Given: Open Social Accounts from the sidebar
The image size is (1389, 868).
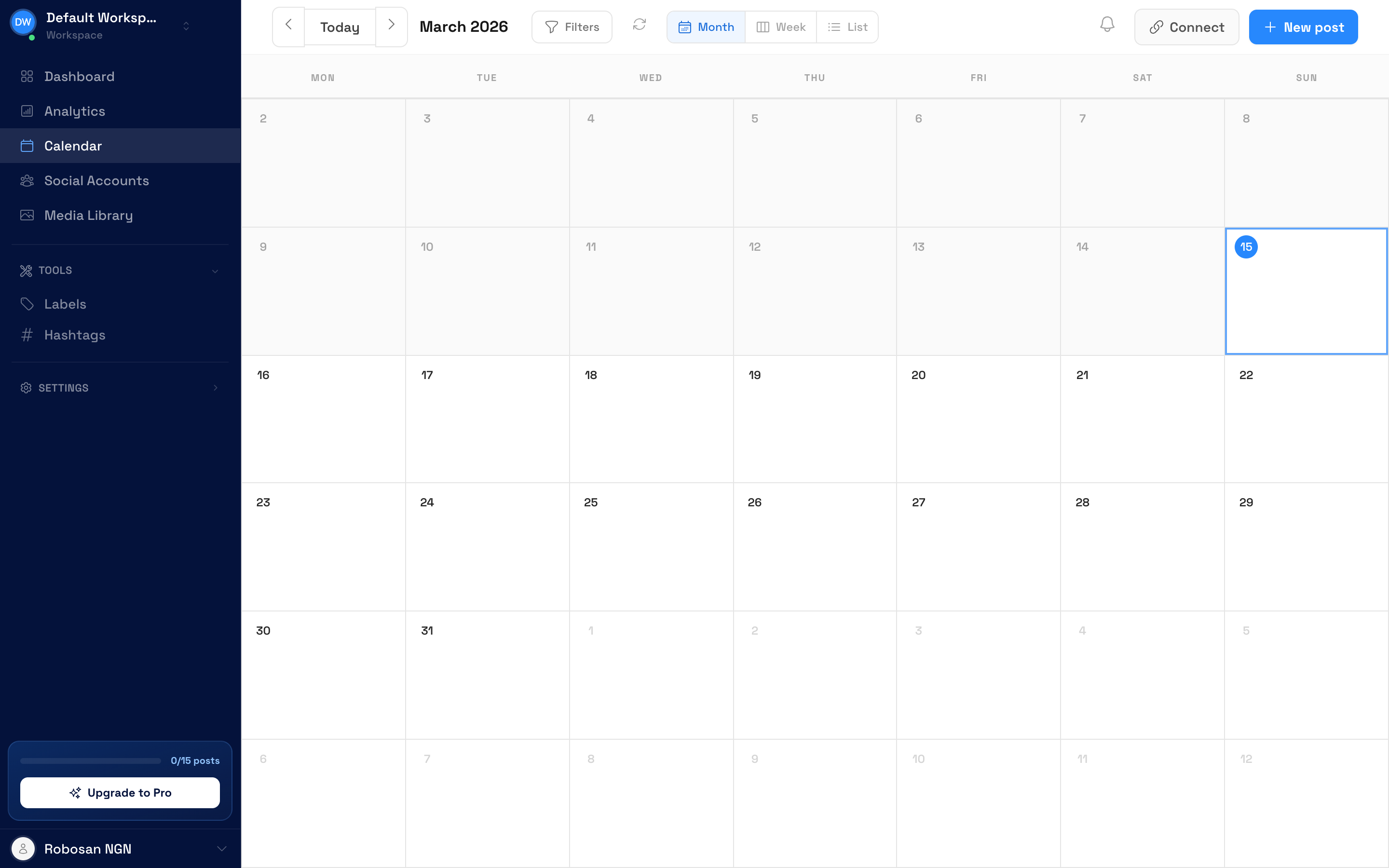Looking at the screenshot, I should [96, 180].
